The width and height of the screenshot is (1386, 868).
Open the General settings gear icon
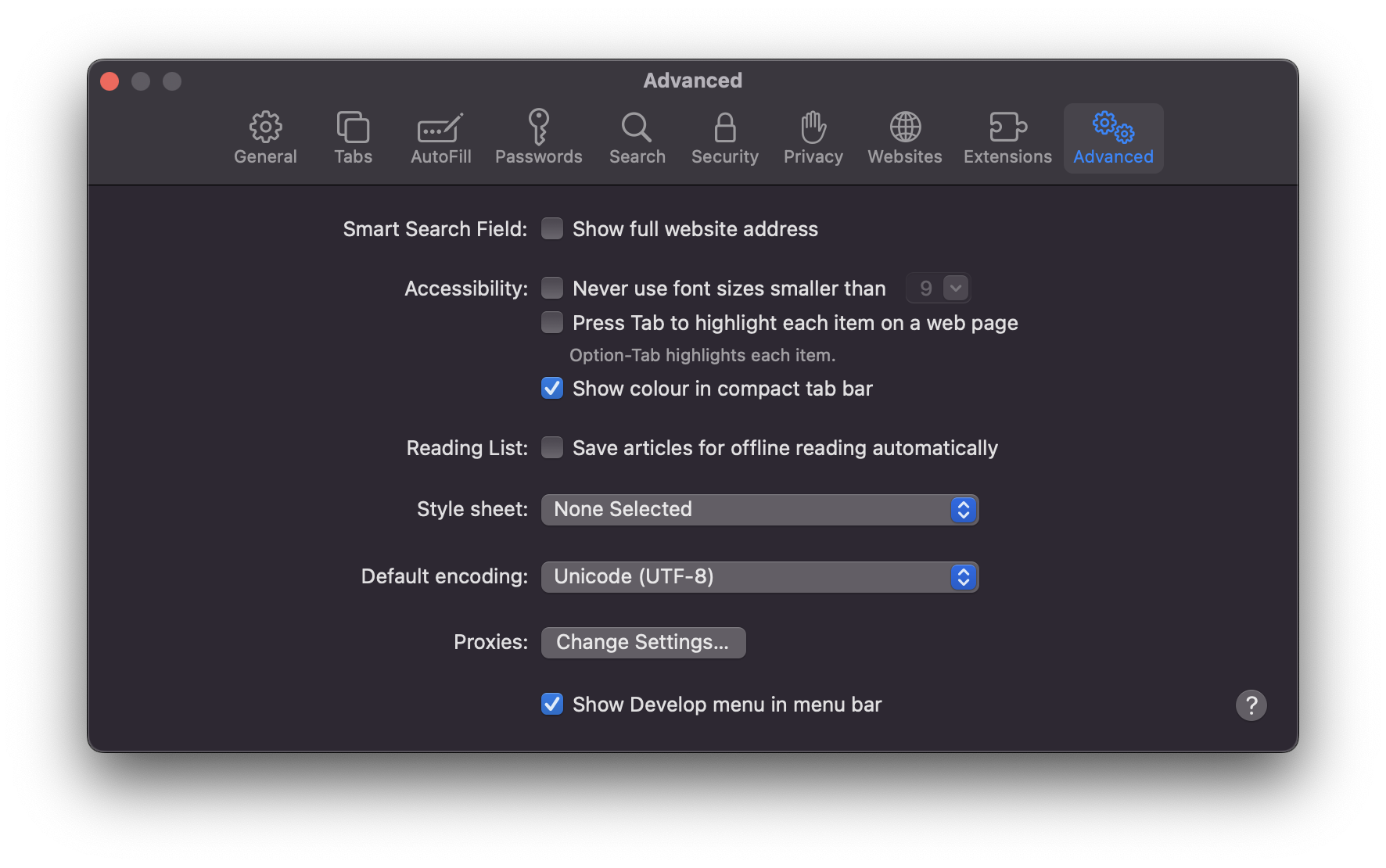(x=265, y=138)
